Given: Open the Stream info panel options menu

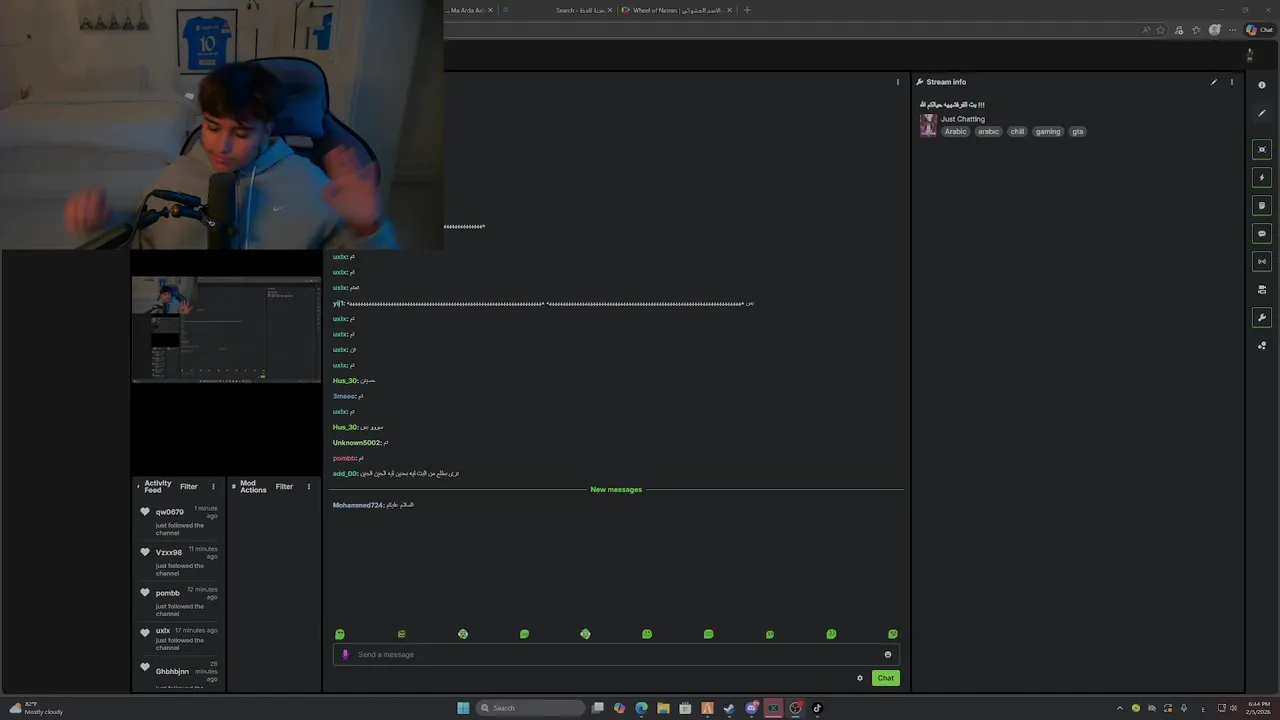Looking at the screenshot, I should [x=1232, y=82].
